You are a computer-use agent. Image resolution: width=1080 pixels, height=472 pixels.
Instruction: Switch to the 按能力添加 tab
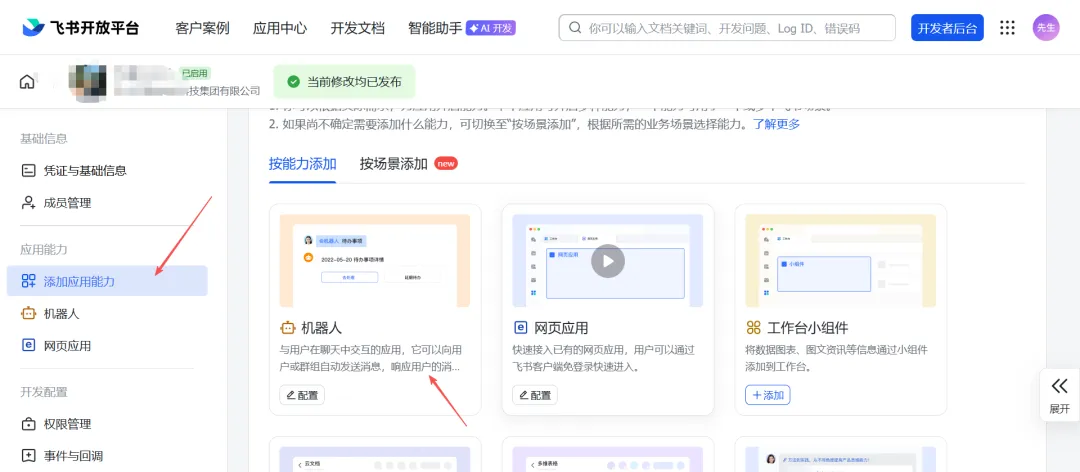pos(302,164)
